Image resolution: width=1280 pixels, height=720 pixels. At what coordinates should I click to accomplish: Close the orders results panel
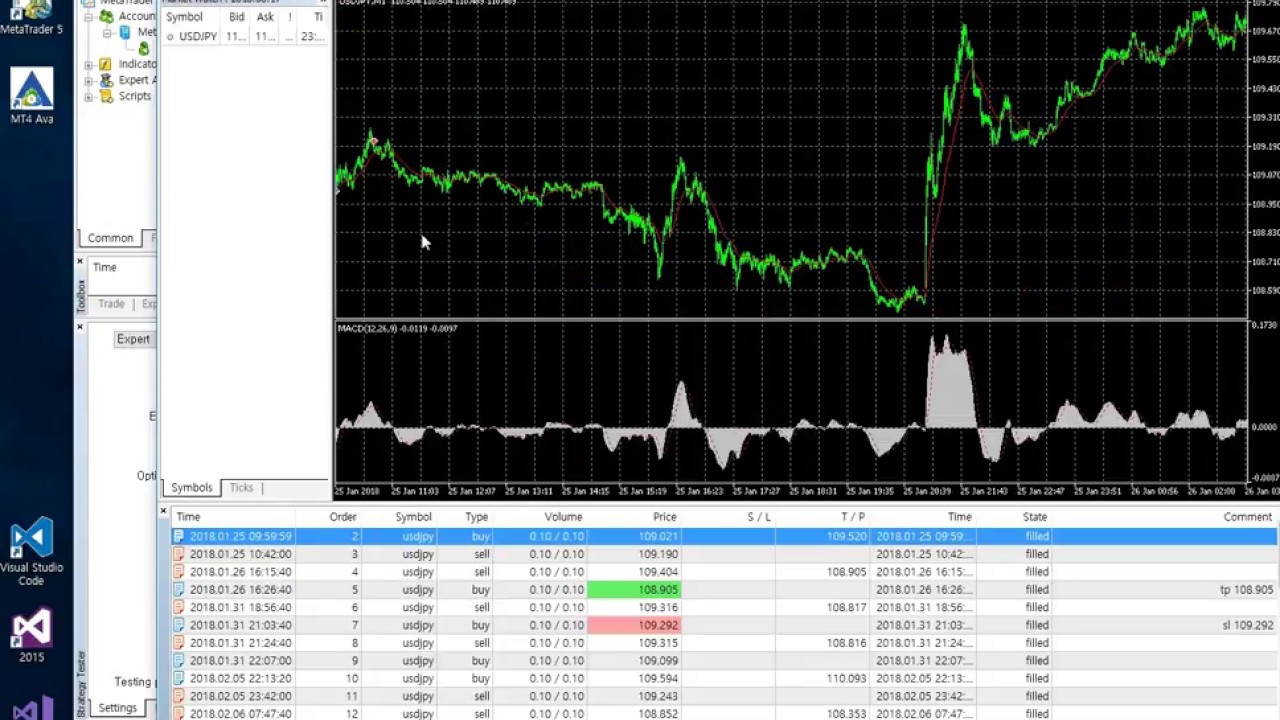pos(164,511)
